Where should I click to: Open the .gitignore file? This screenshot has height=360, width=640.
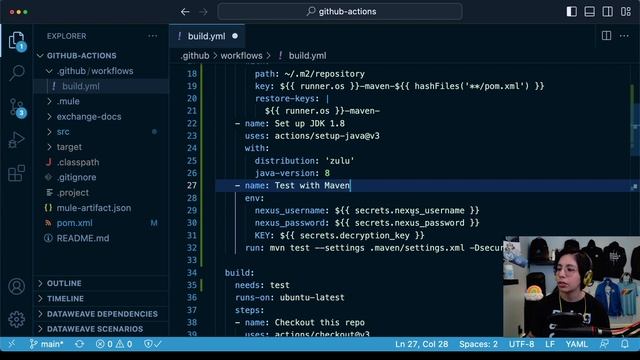point(100,177)
